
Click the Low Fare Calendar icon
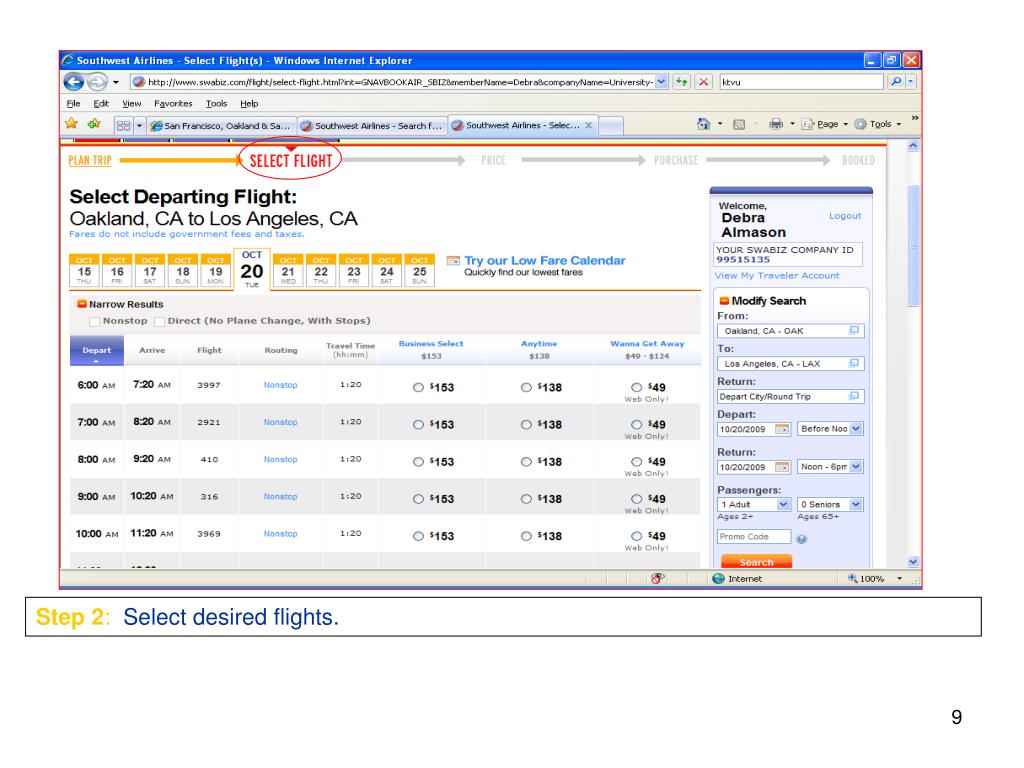(453, 261)
